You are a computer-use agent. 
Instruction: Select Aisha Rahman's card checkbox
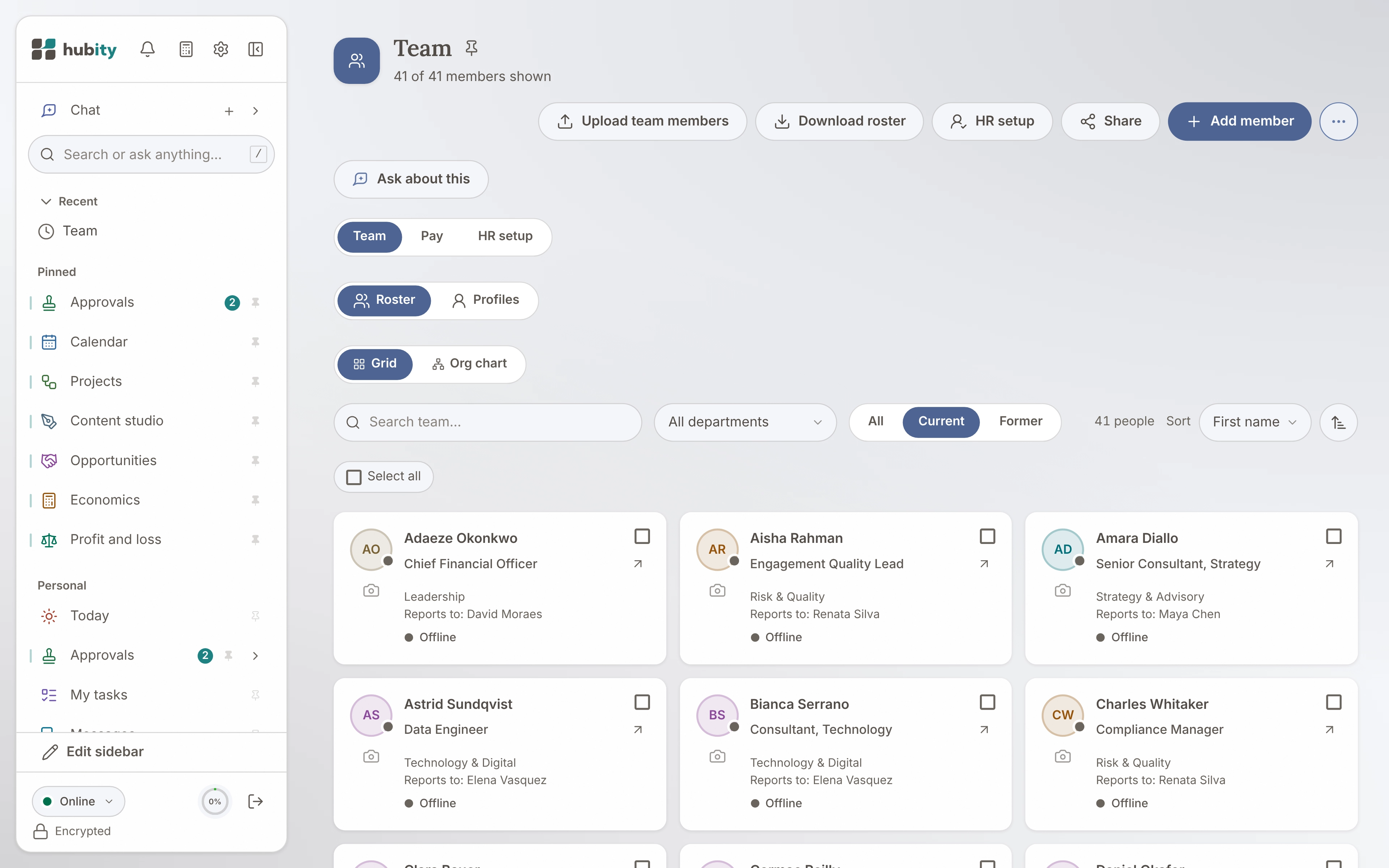point(987,536)
